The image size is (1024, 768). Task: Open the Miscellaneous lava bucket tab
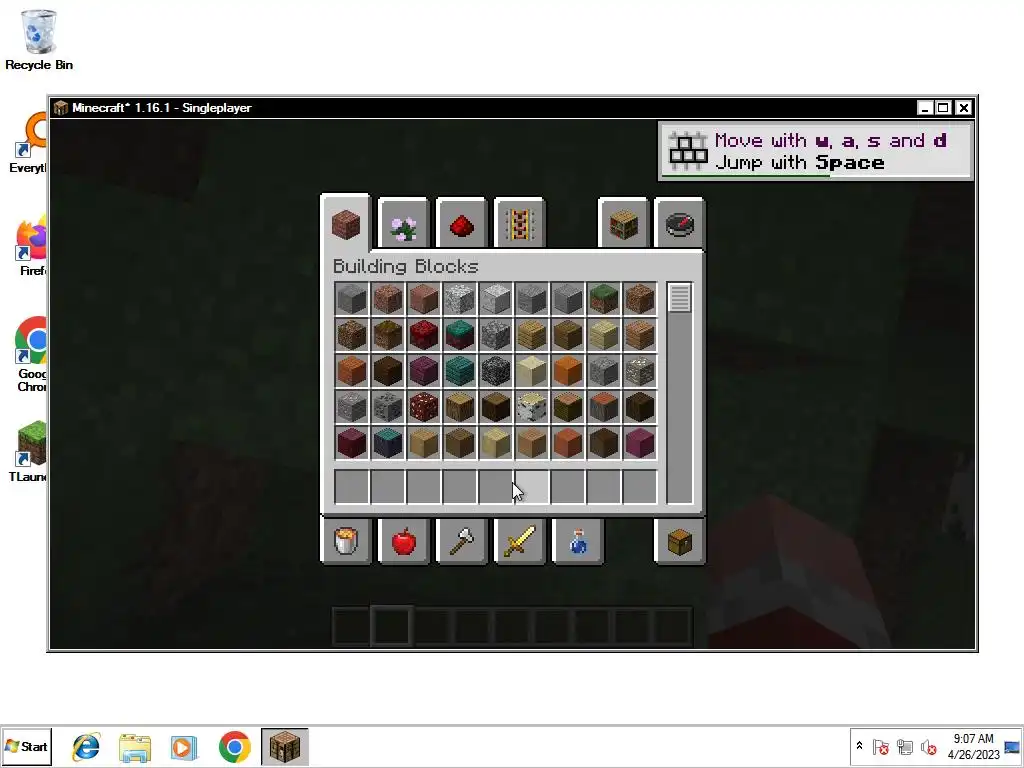click(x=346, y=541)
